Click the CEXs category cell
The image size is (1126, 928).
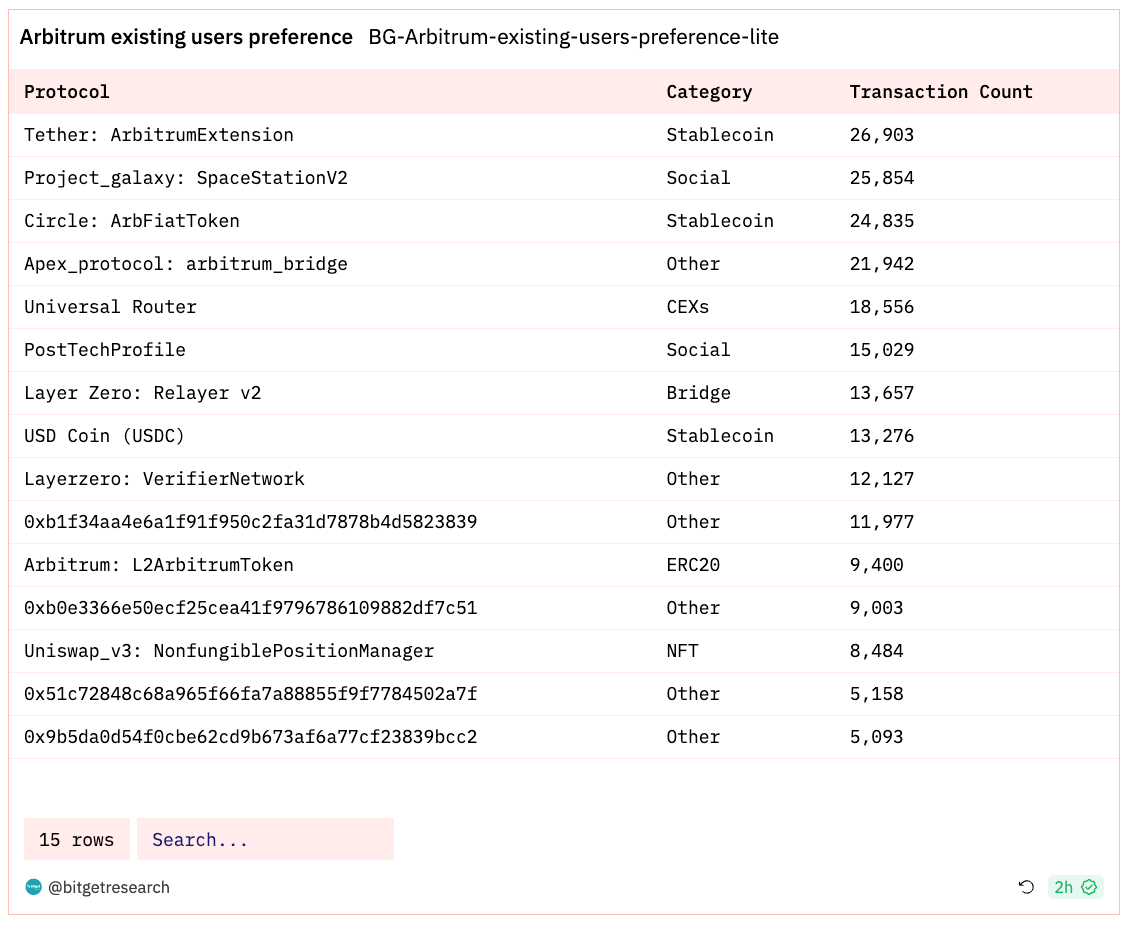coord(688,307)
